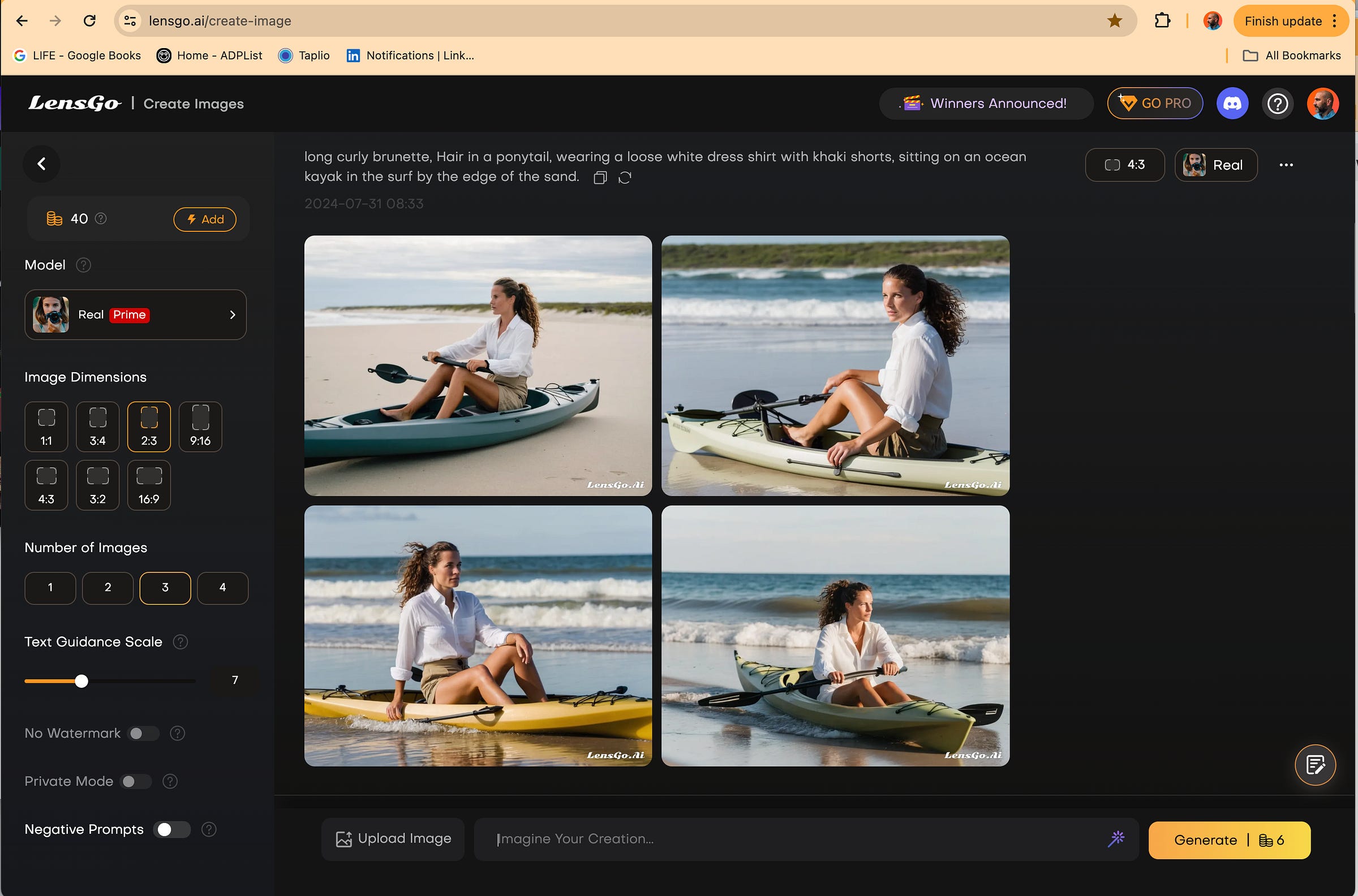1358x896 pixels.
Task: Choose 4 as number of images
Action: 222,587
